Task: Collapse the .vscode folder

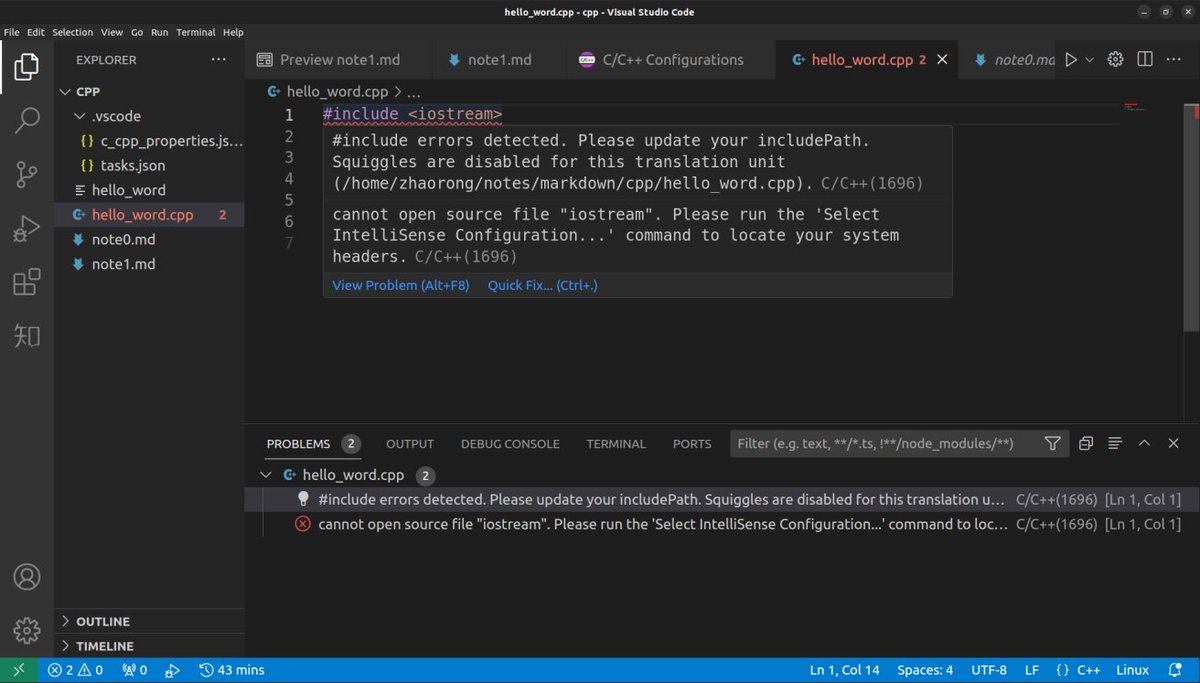Action: pos(149,116)
